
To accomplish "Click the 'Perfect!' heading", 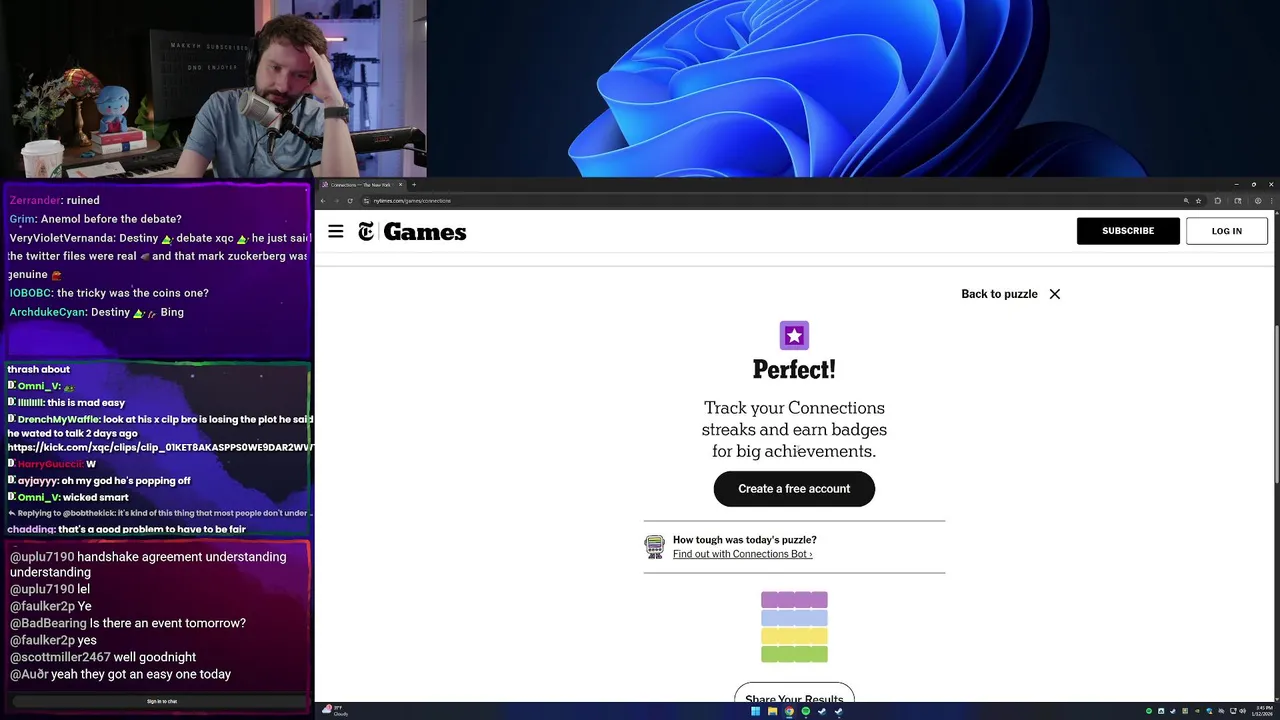I will pyautogui.click(x=794, y=370).
